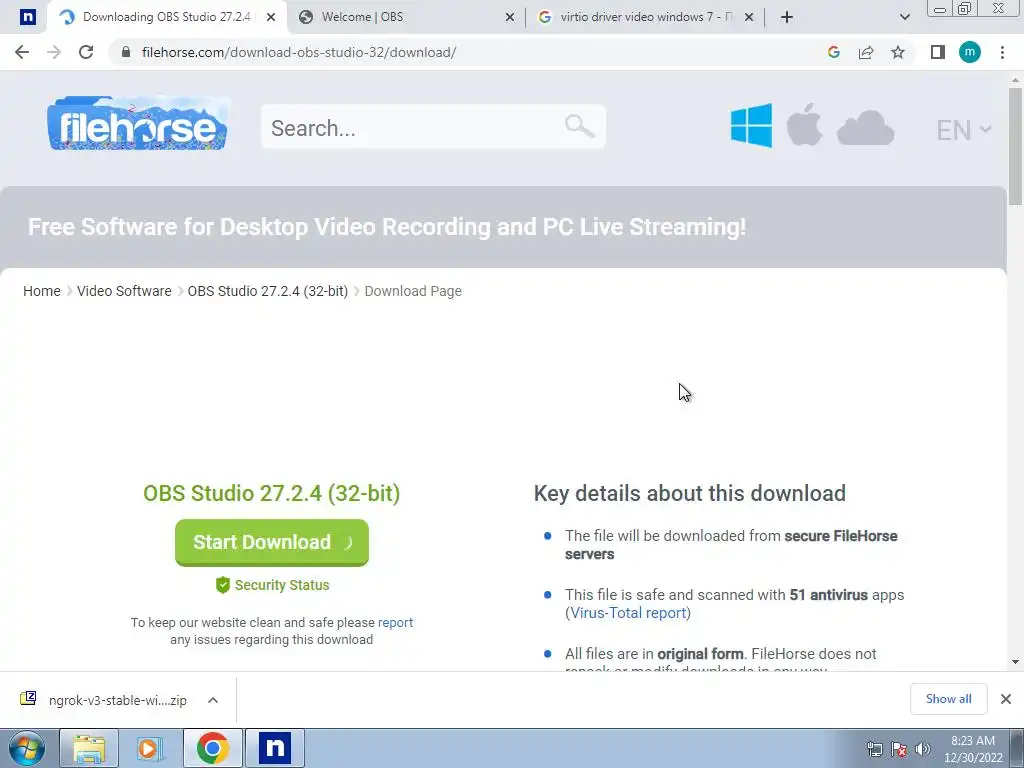The height and width of the screenshot is (768, 1024).
Task: Click the Windows Start orb
Action: [27, 748]
